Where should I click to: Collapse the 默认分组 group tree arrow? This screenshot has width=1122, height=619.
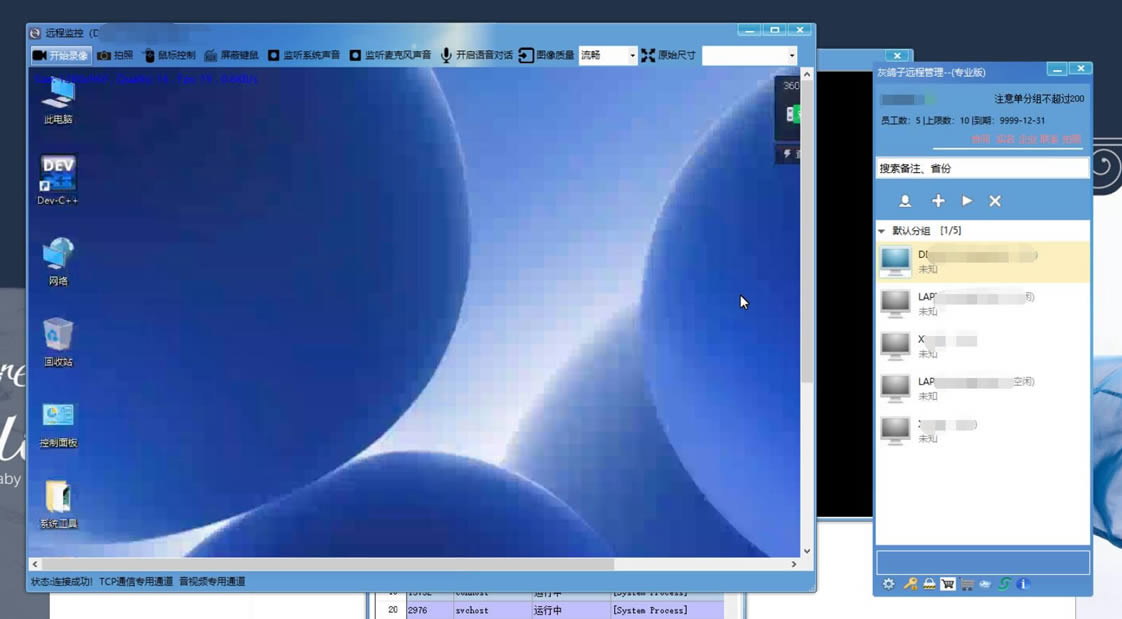click(882, 231)
